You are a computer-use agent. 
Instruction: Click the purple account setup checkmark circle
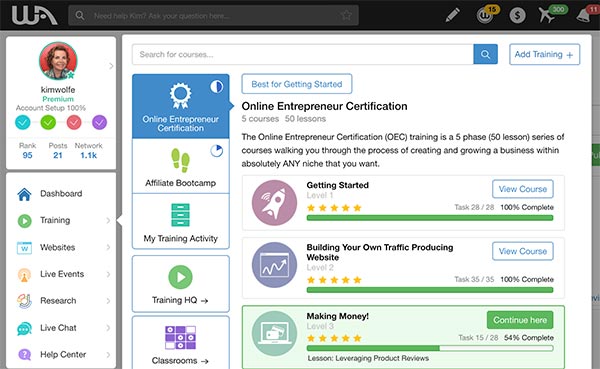[99, 122]
